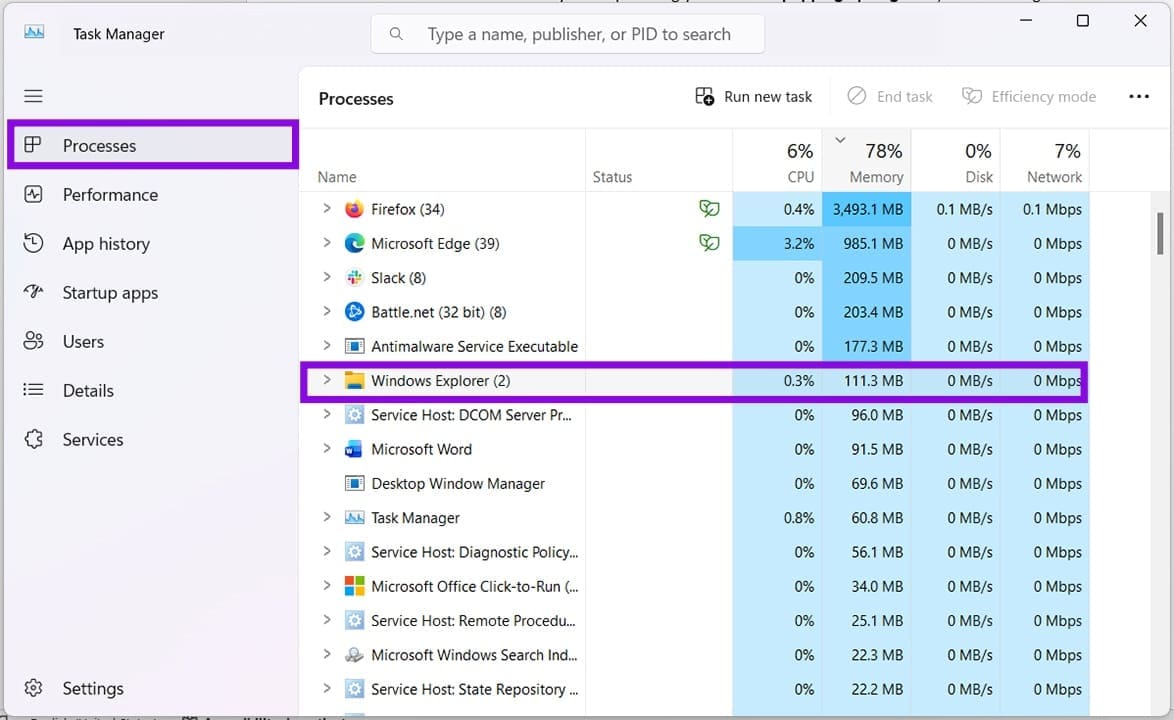1174x720 pixels.
Task: Sort by CPU column header
Action: (x=777, y=160)
